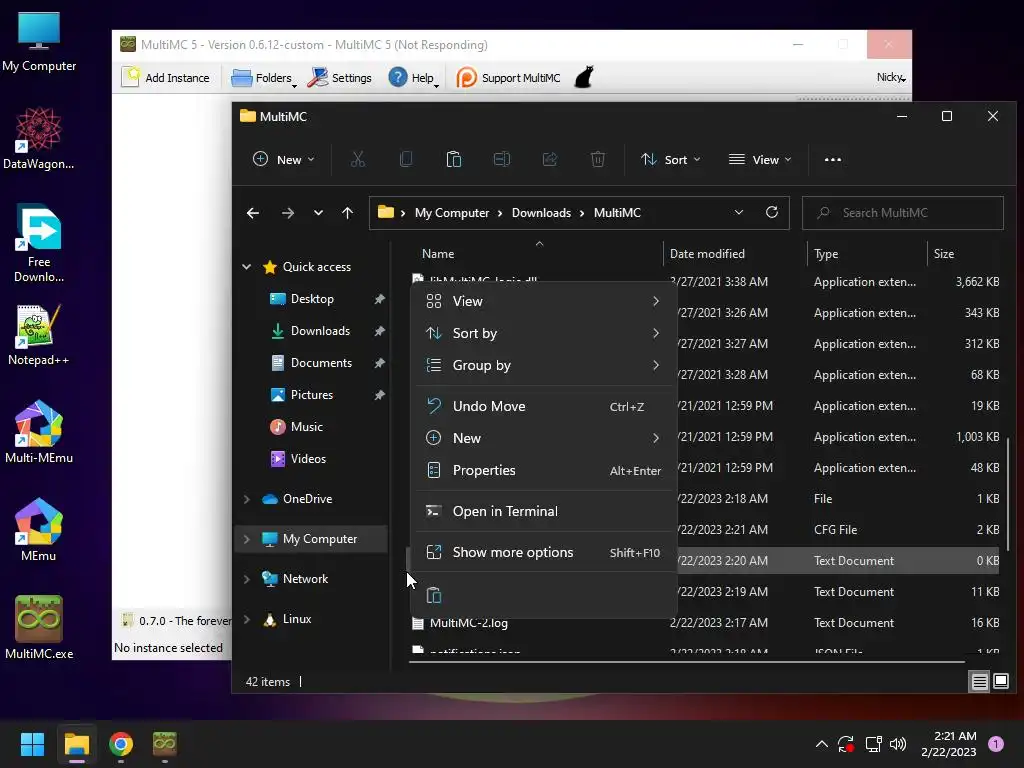The image size is (1024, 768).
Task: Click the Windows Start button
Action: 32,744
